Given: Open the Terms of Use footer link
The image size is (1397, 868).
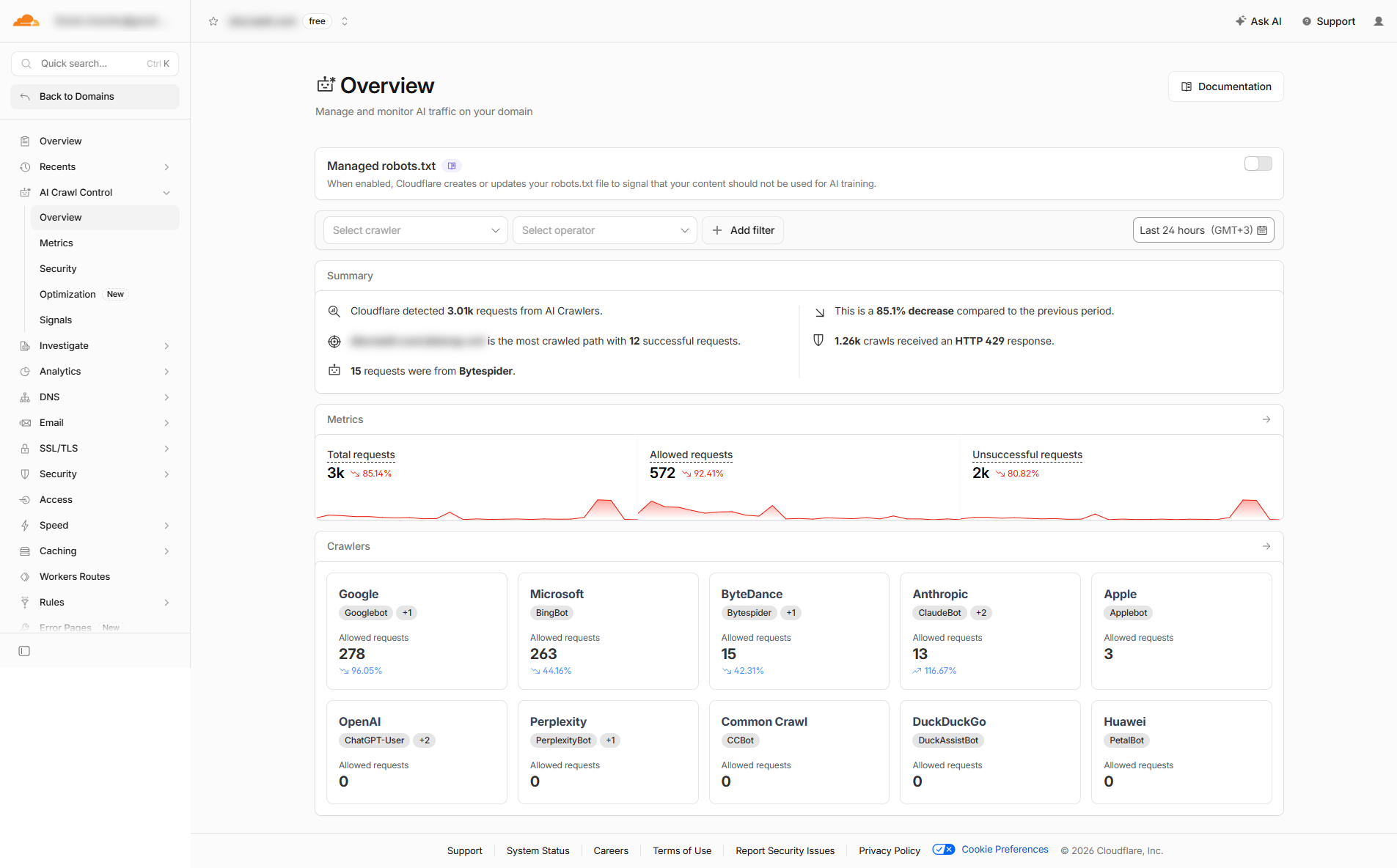Looking at the screenshot, I should point(682,850).
